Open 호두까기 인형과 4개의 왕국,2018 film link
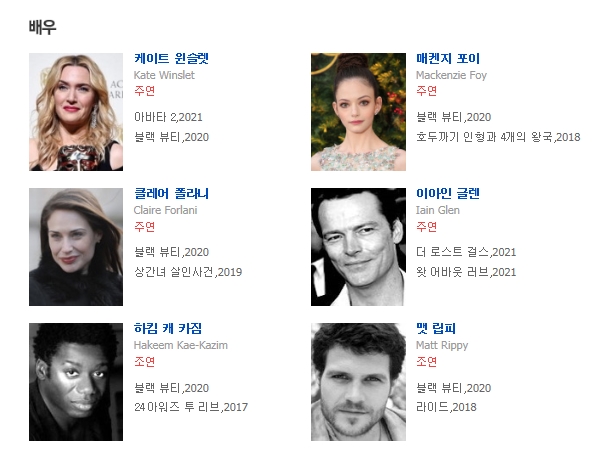Screen dimensions: 596x461 tap(498, 137)
